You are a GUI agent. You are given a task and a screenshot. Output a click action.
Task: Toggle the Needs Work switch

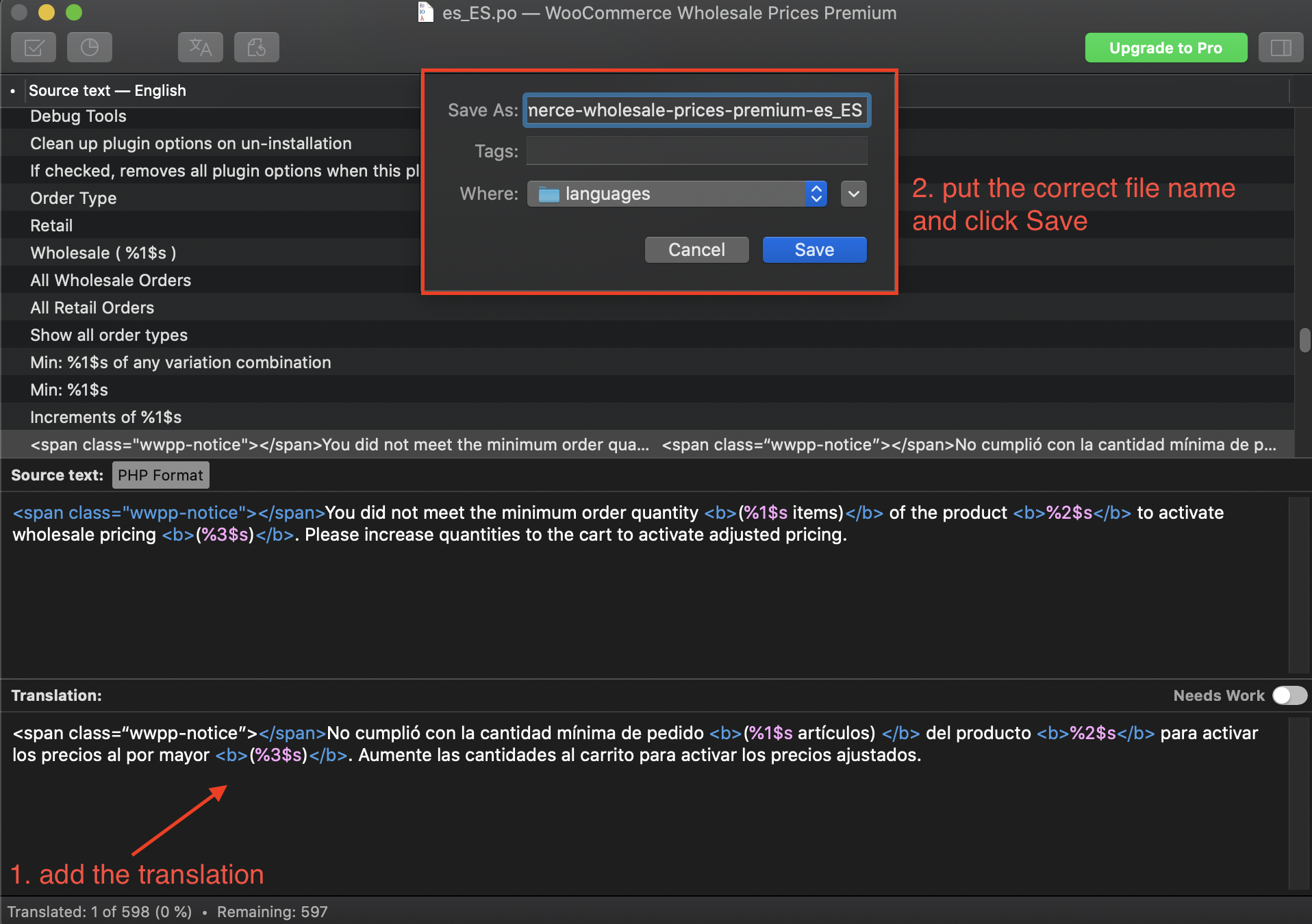(1289, 695)
